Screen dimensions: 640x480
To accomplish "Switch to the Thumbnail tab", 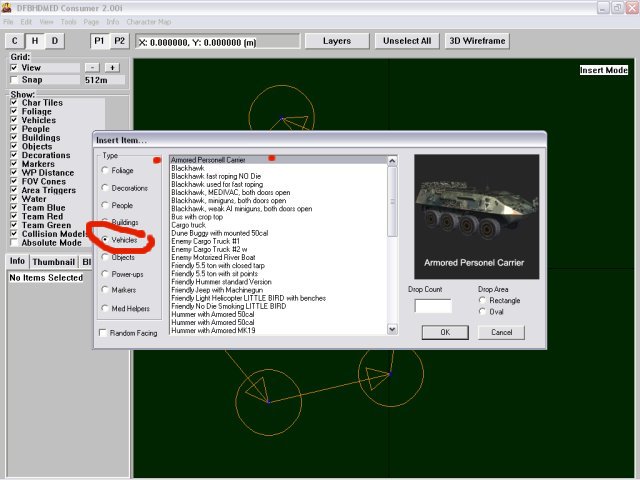I will (52, 261).
